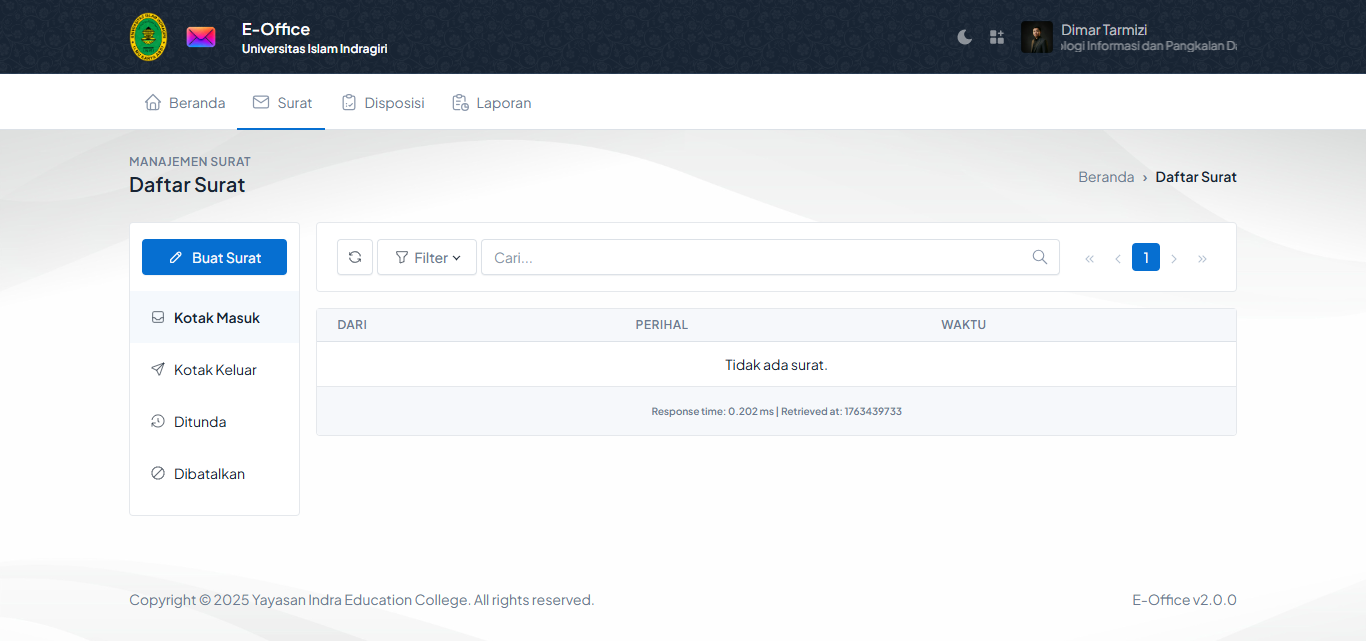
Task: Open Kotak Masuk folder
Action: 215,318
